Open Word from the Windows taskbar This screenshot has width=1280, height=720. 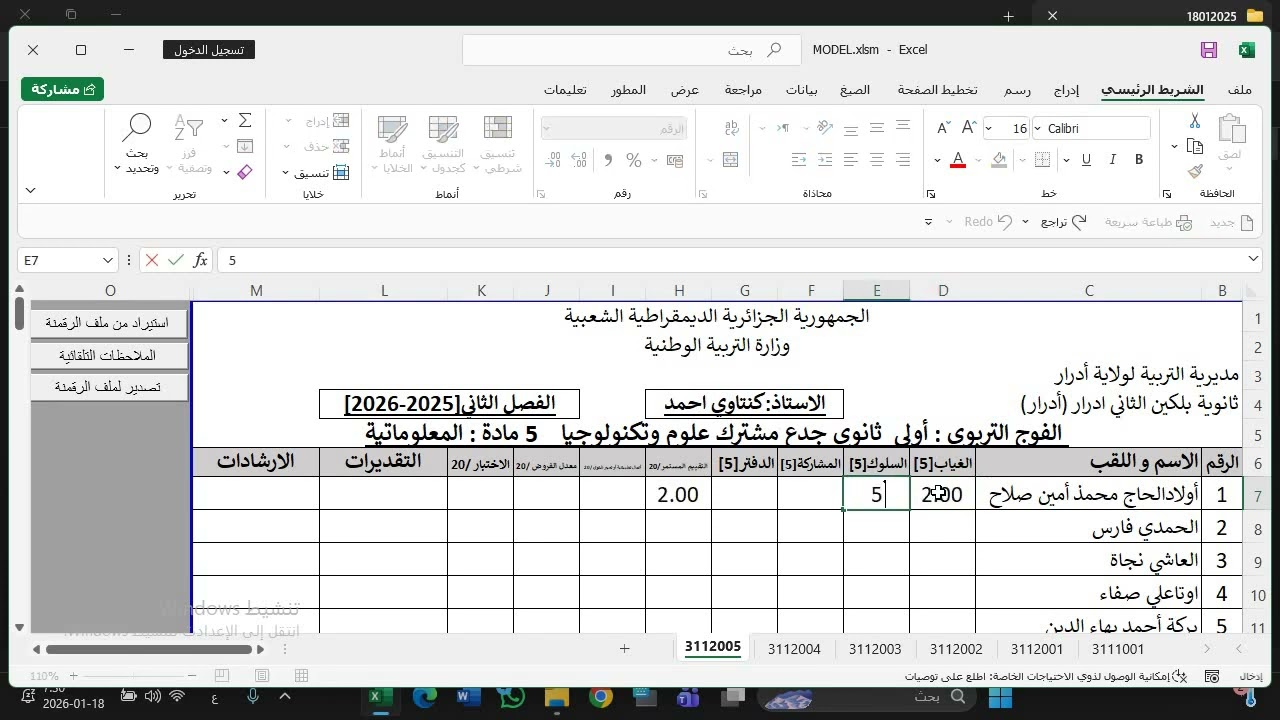[467, 697]
